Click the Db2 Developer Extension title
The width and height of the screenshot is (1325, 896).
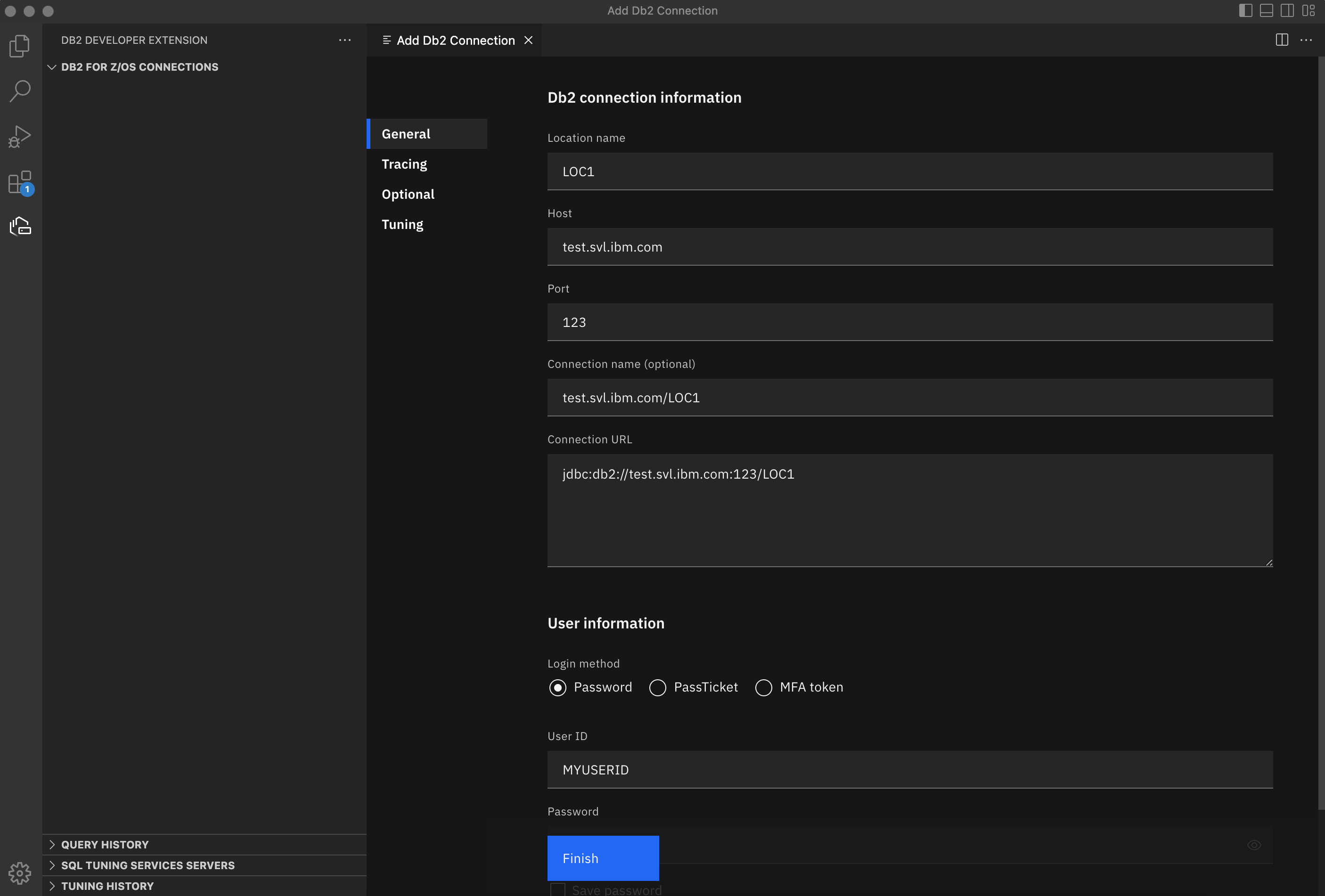pos(135,40)
